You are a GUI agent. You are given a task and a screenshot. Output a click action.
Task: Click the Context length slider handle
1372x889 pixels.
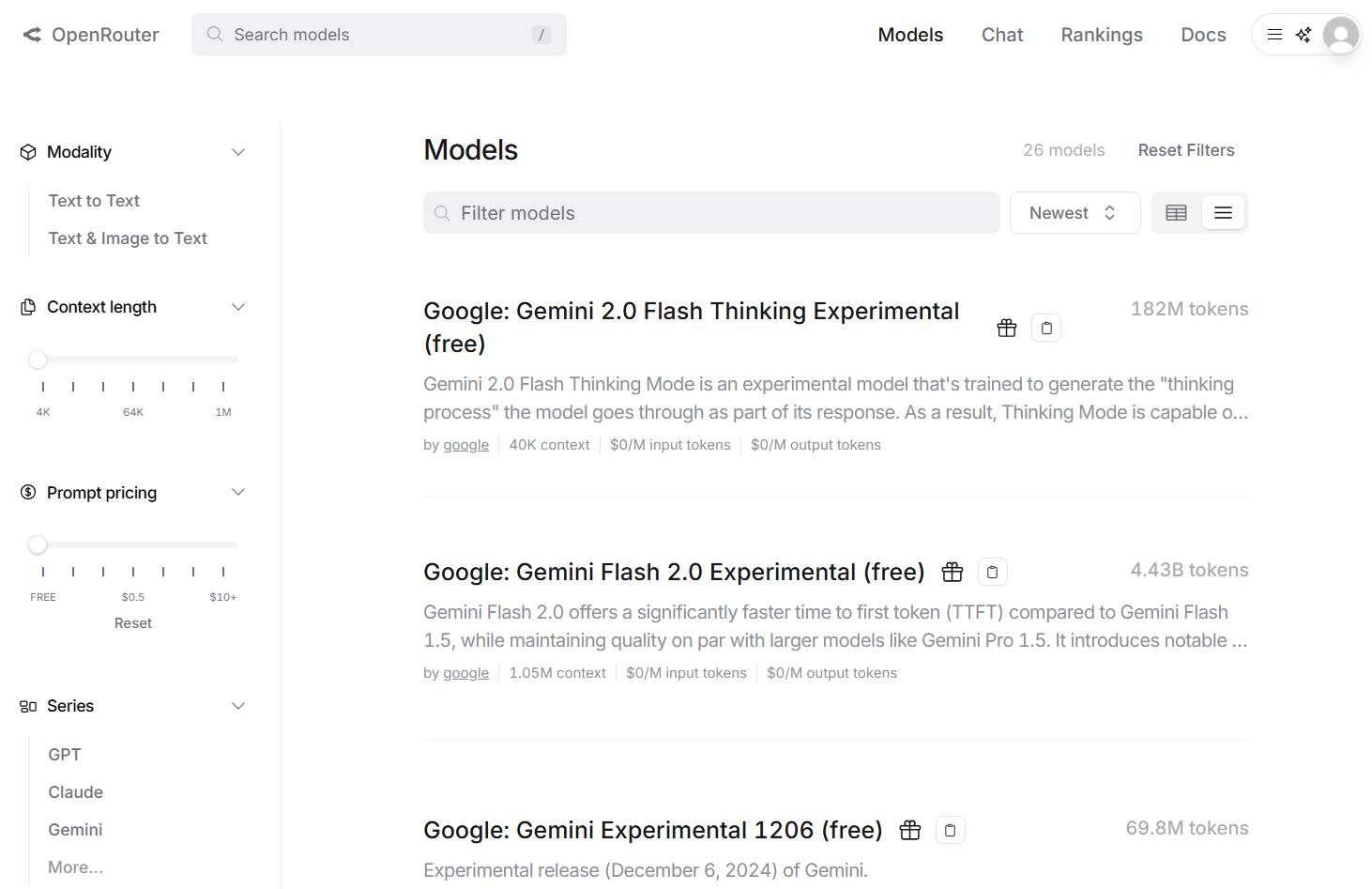pos(38,360)
